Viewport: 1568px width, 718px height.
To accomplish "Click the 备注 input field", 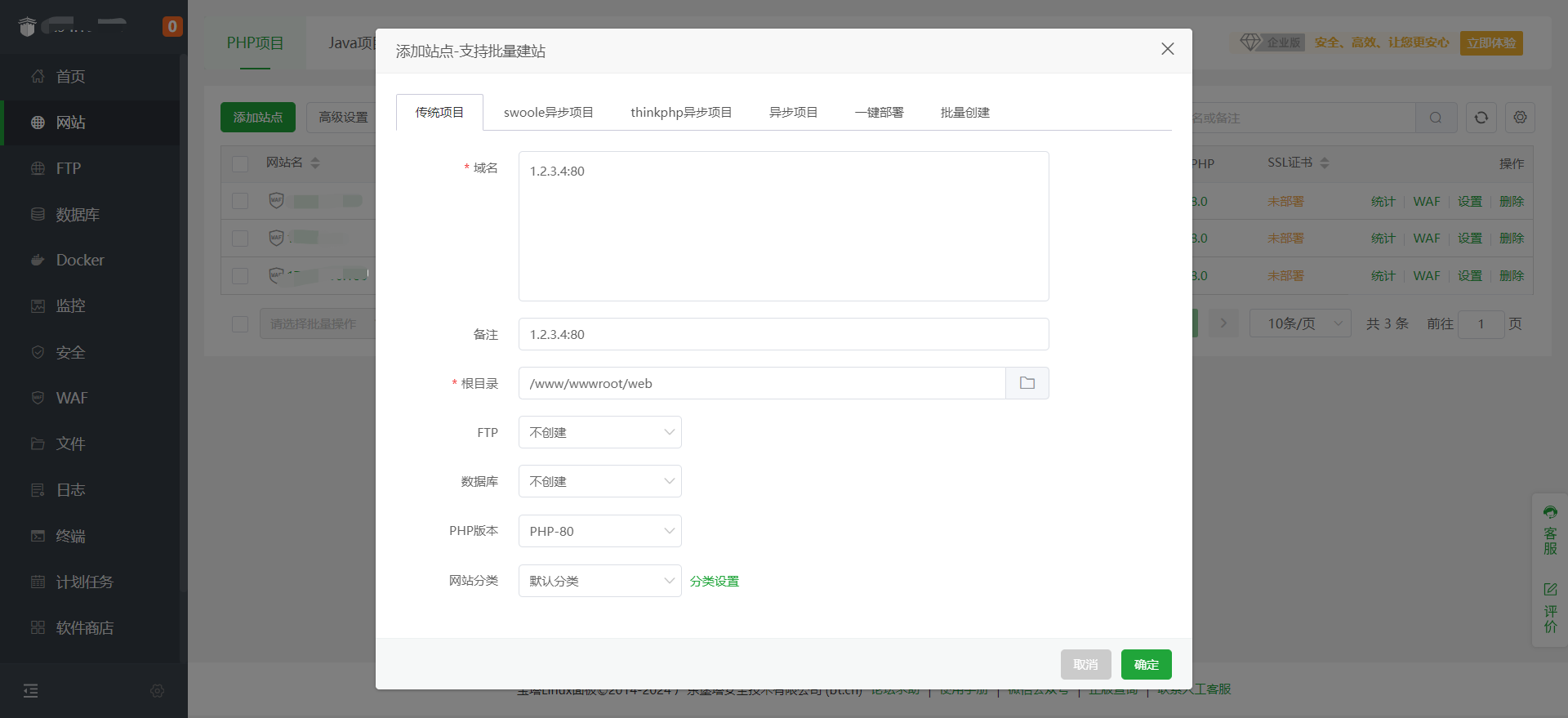I will pyautogui.click(x=783, y=334).
